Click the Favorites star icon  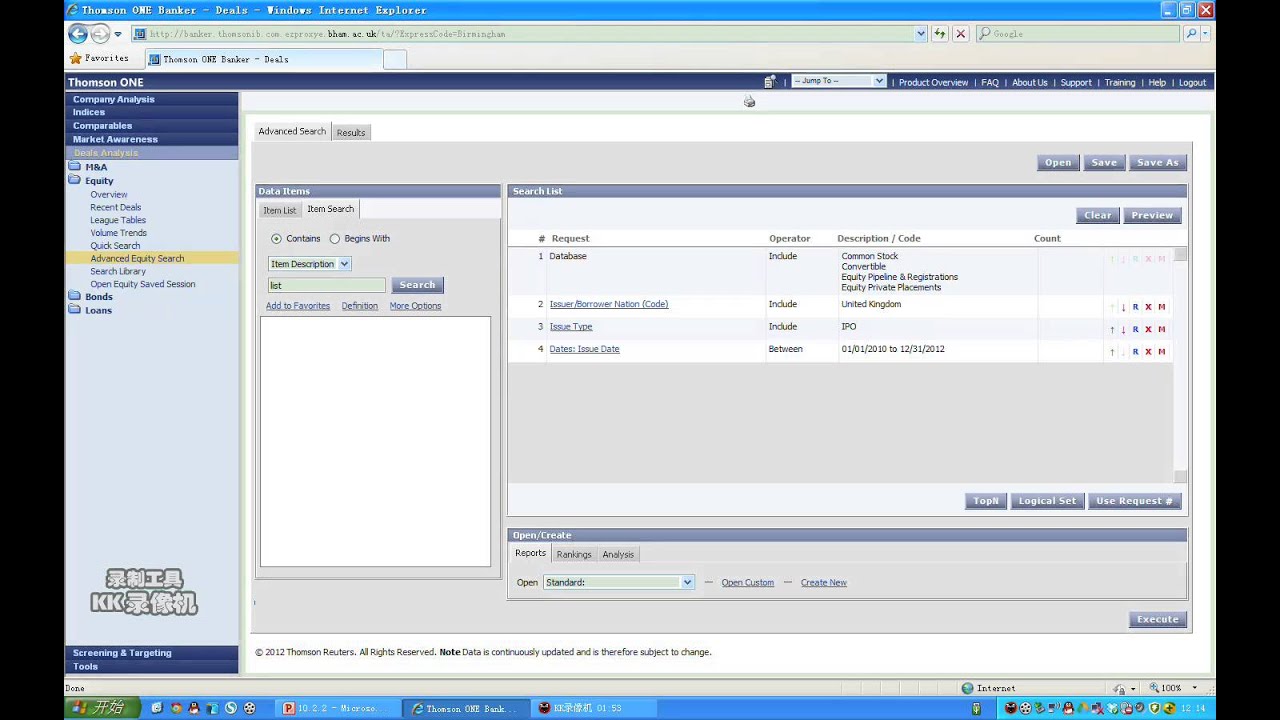click(75, 59)
